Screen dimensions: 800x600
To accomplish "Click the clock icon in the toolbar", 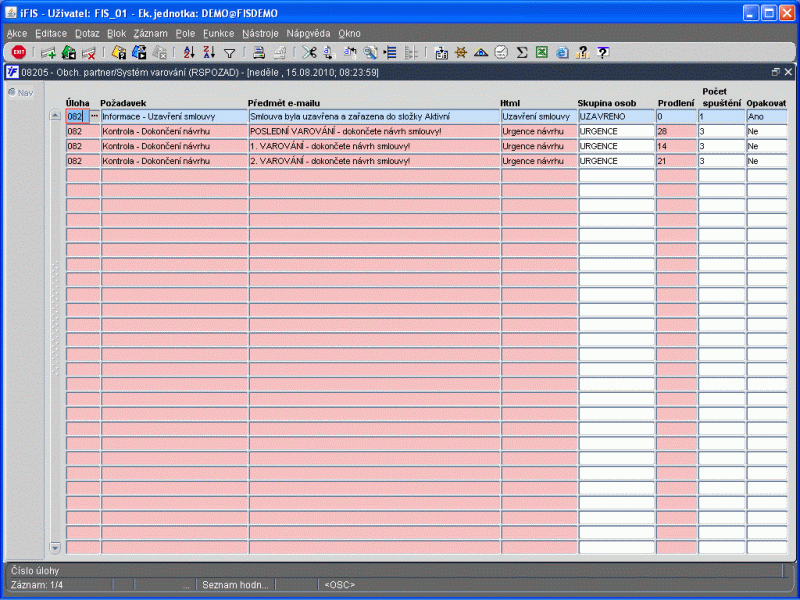I will click(x=502, y=52).
